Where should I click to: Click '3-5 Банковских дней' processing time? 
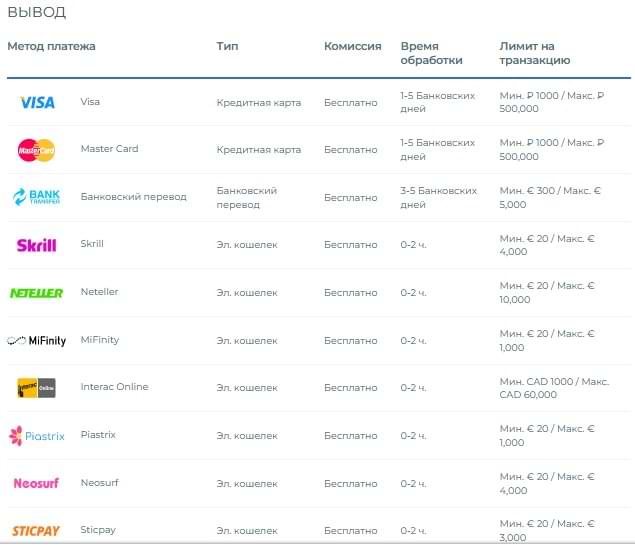439,198
